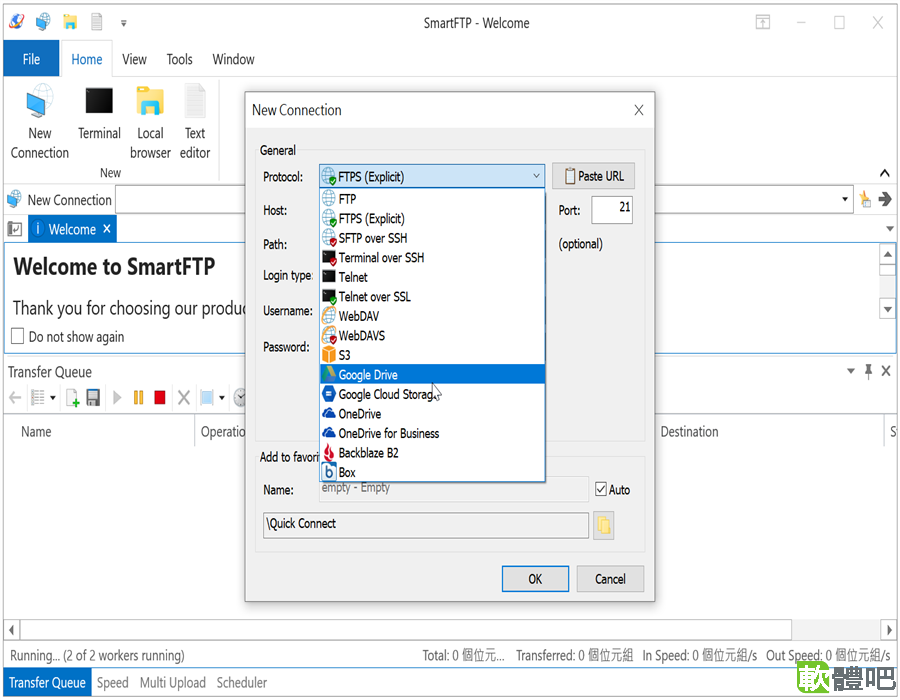Start the transfer queue with play icon
Screen dimensions: 900x700
point(117,397)
